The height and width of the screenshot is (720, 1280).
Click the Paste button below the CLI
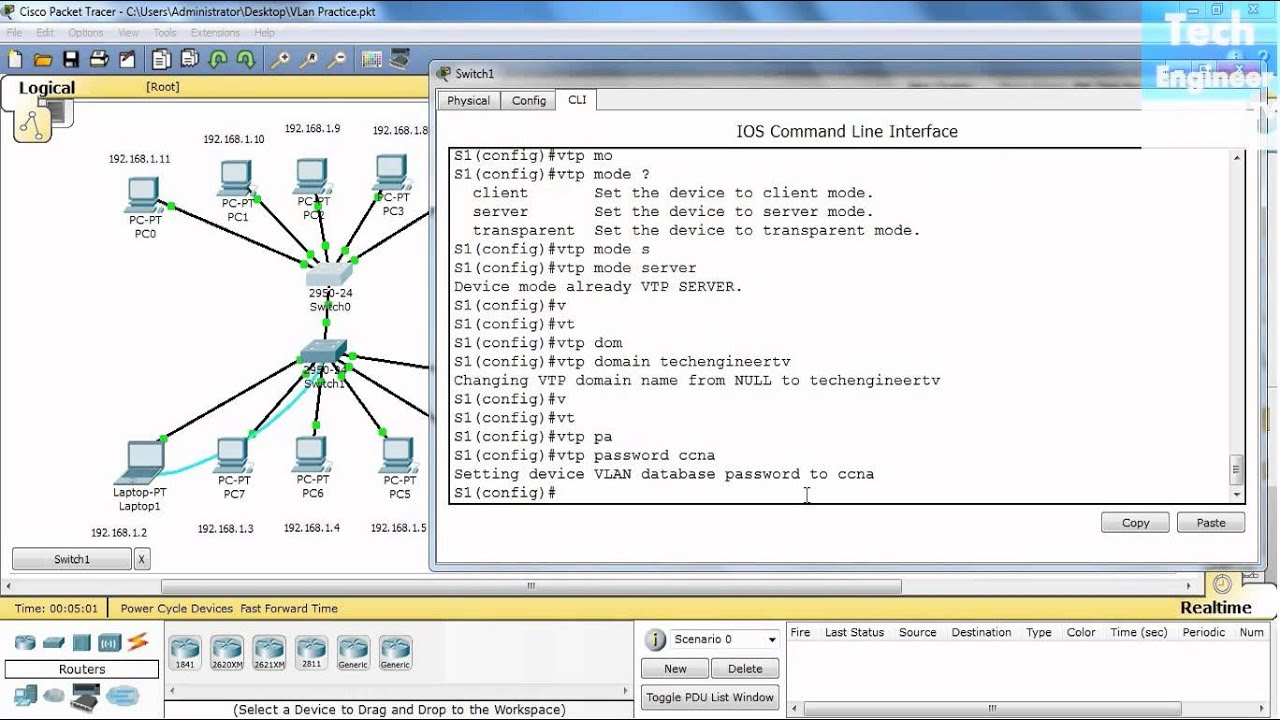[1211, 523]
